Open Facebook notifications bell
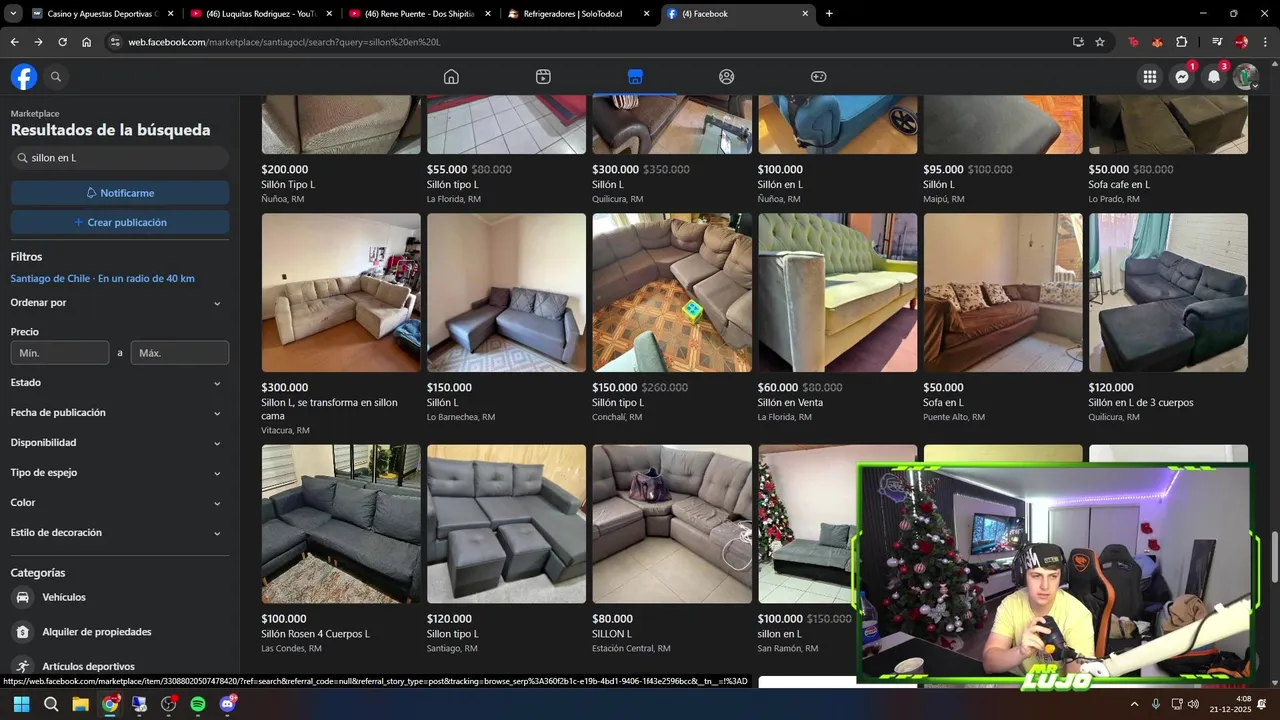This screenshot has width=1280, height=720. pos(1214,77)
